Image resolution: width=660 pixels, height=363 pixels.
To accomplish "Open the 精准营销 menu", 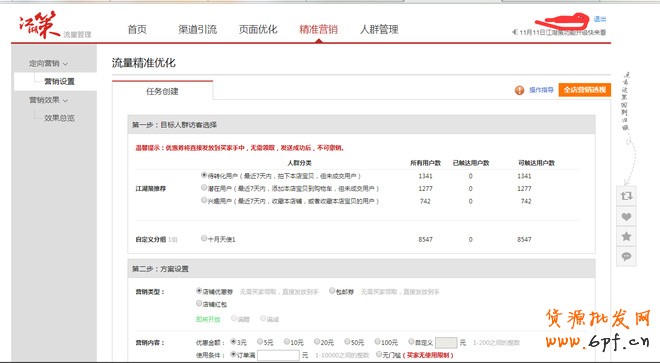I will (x=319, y=29).
